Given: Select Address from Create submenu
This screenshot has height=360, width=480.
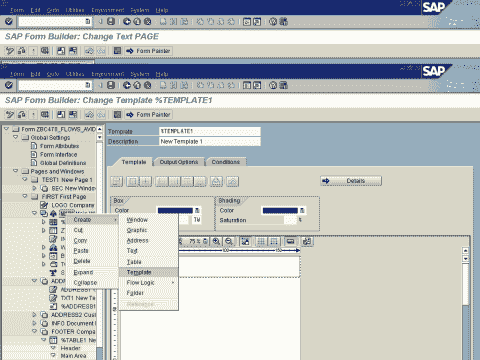Looking at the screenshot, I should (x=148, y=241).
